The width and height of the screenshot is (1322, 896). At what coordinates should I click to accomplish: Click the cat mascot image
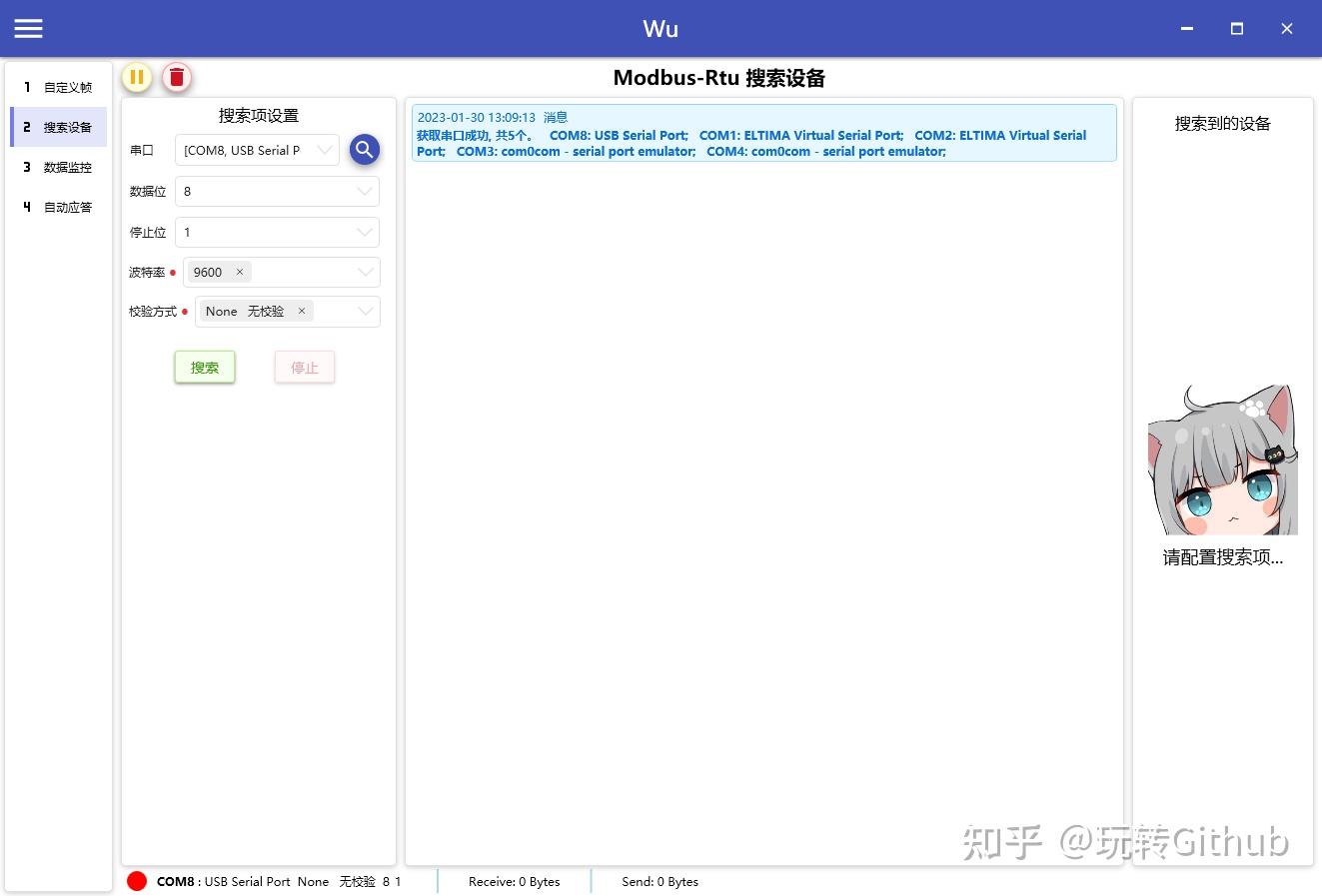[x=1221, y=457]
